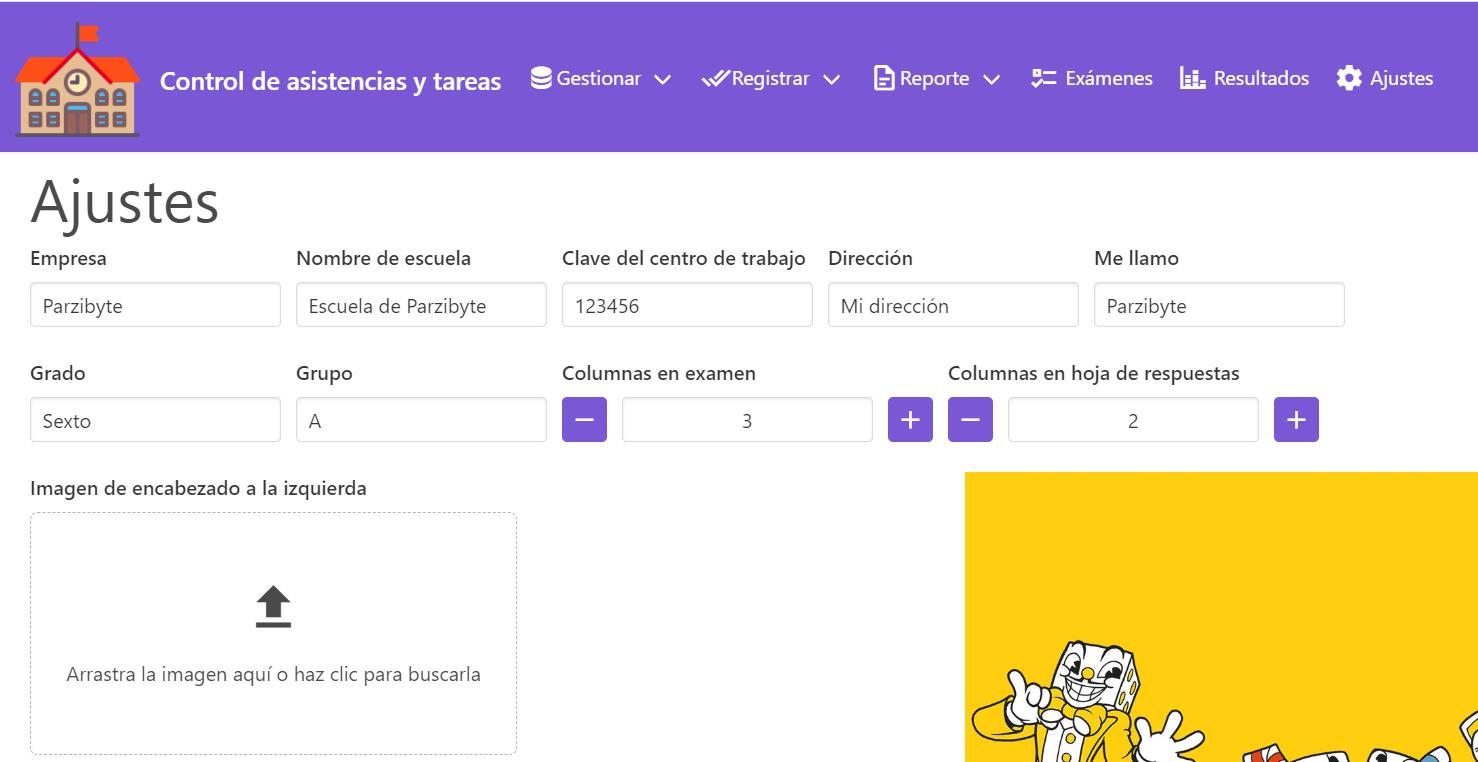Click the upload arrow icon

[273, 607]
